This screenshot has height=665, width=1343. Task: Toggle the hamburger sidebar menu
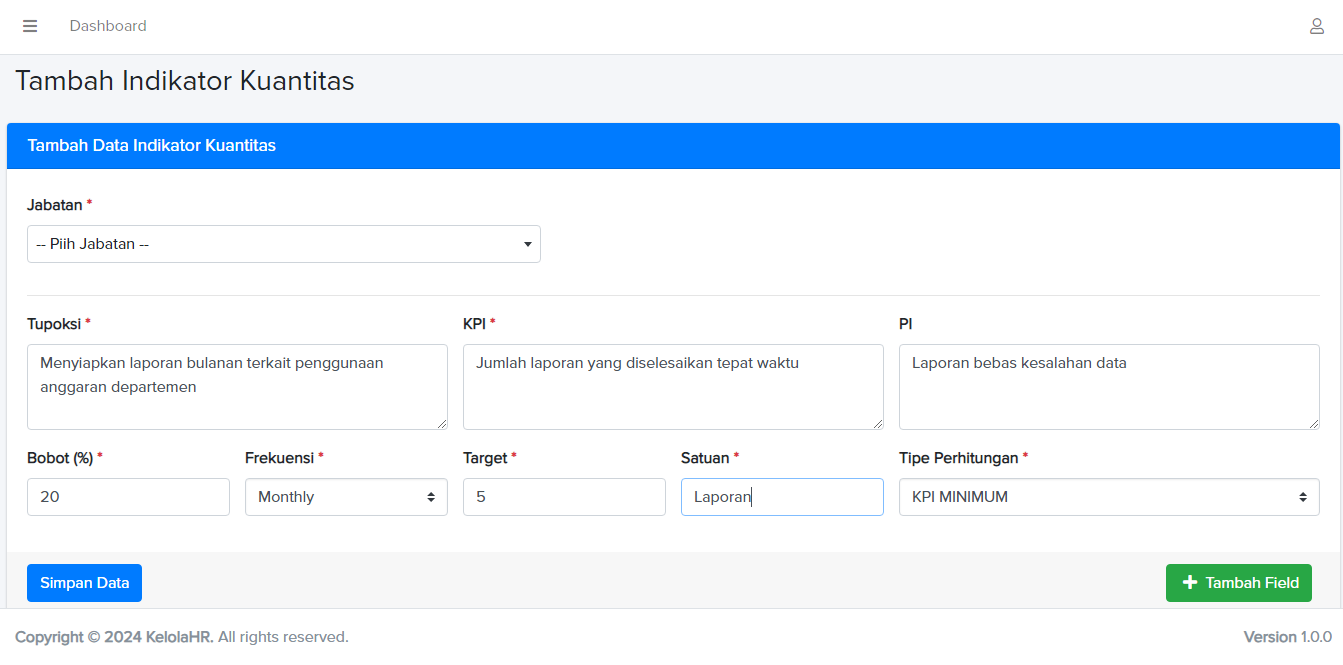coord(30,26)
